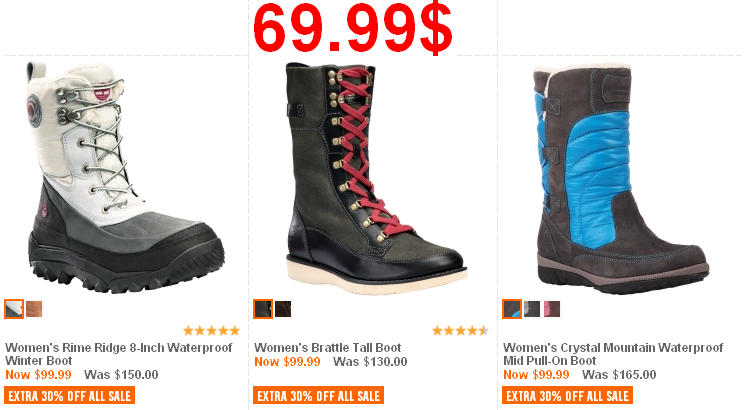
Task: Open the white Rime Ridge winter boot image
Action: click(x=125, y=177)
